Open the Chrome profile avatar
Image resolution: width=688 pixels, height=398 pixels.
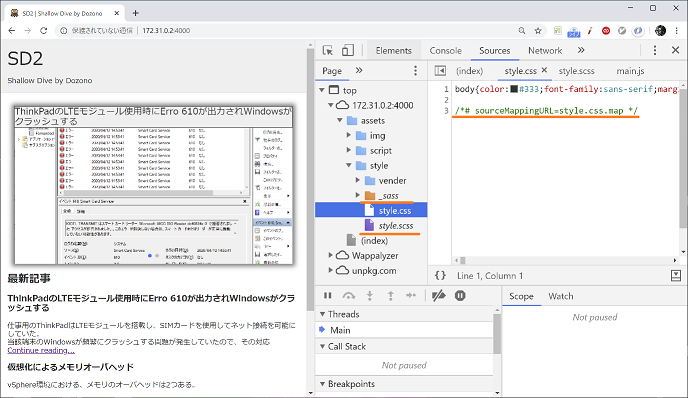pyautogui.click(x=660, y=30)
